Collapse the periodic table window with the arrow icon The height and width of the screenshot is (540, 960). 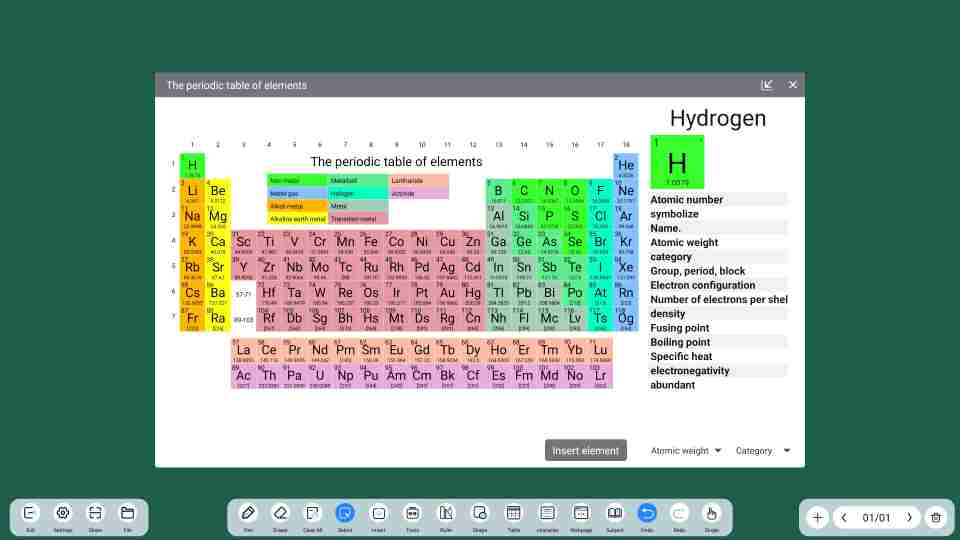767,85
